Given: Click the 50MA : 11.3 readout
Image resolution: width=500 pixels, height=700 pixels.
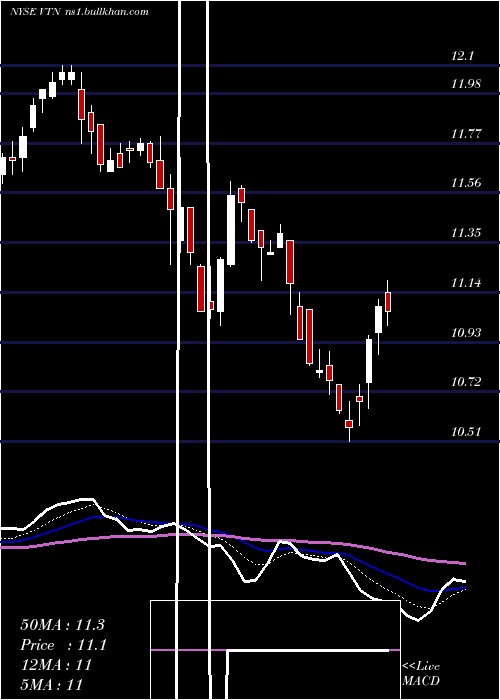Looking at the screenshot, I should tap(62, 625).
